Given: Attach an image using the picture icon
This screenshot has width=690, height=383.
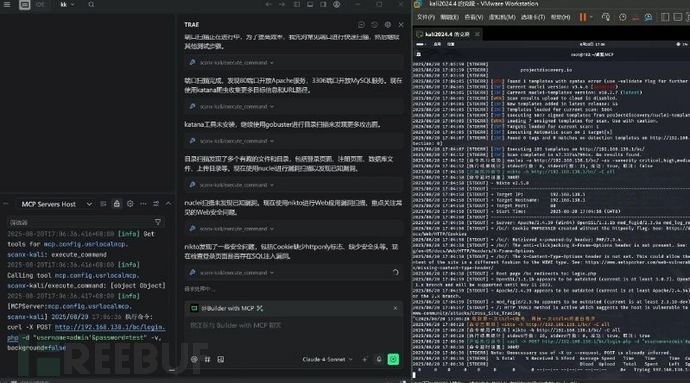Looking at the screenshot, I should coord(221,359).
